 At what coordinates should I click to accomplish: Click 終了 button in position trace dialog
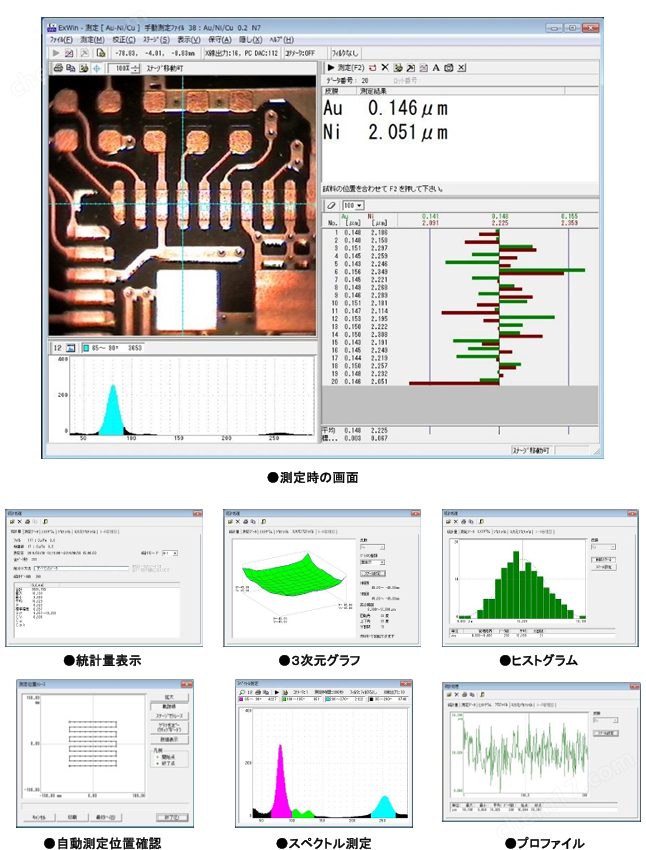click(x=172, y=817)
